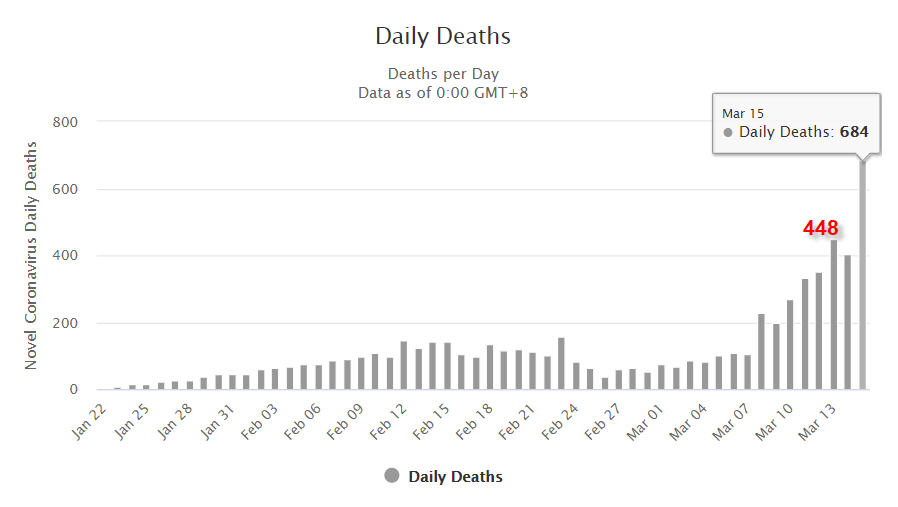The height and width of the screenshot is (507, 898).
Task: Click the 684 value in the tooltip
Action: [x=853, y=132]
